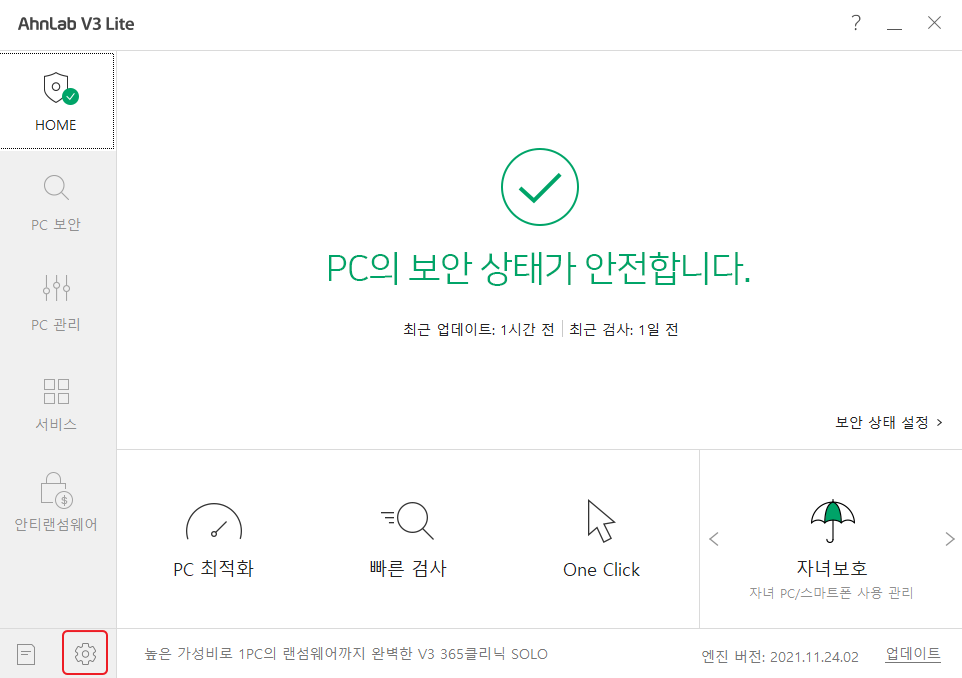Click 자녀 PC/스마트폰 사용 관리 text
962x678 pixels.
coord(831,593)
